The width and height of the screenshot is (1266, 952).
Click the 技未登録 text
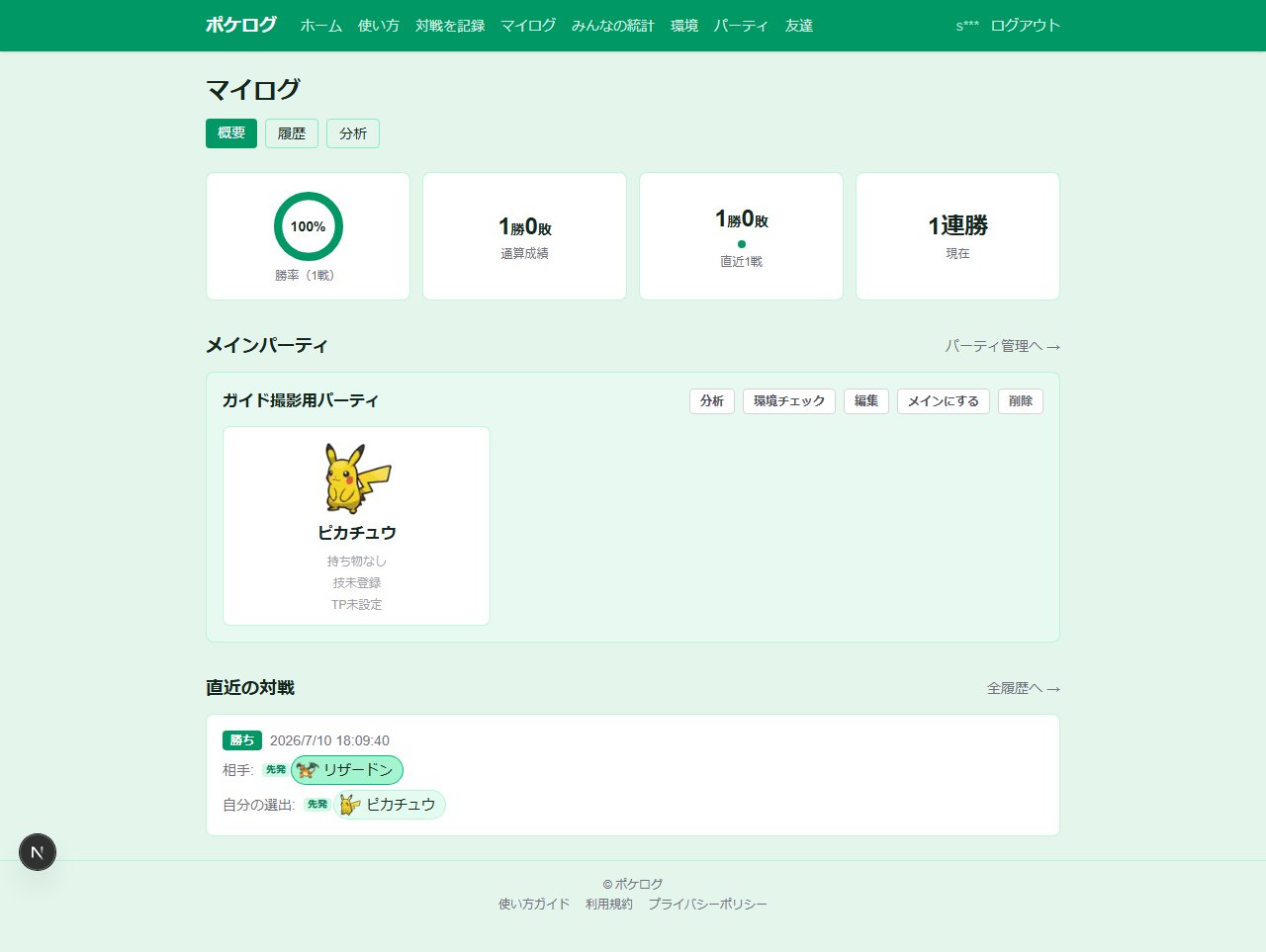[357, 583]
